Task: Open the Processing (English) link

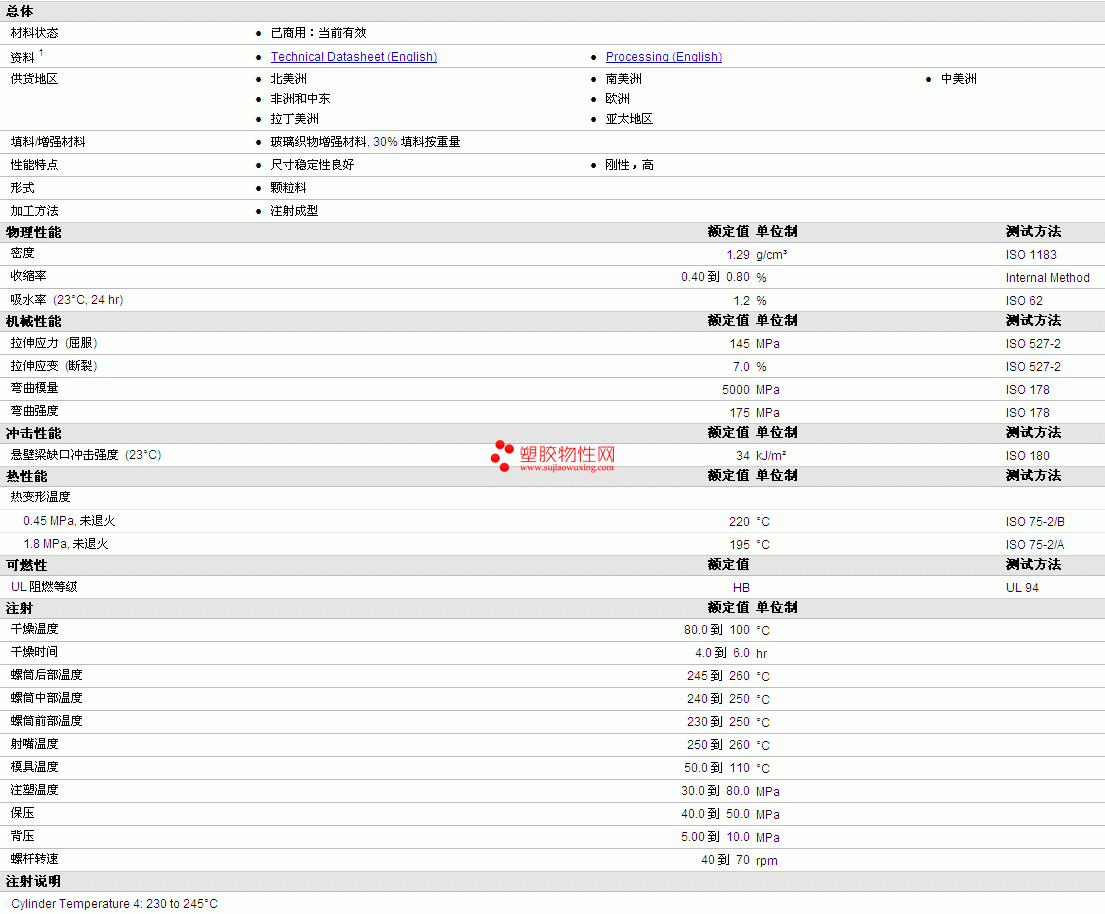Action: (664, 57)
